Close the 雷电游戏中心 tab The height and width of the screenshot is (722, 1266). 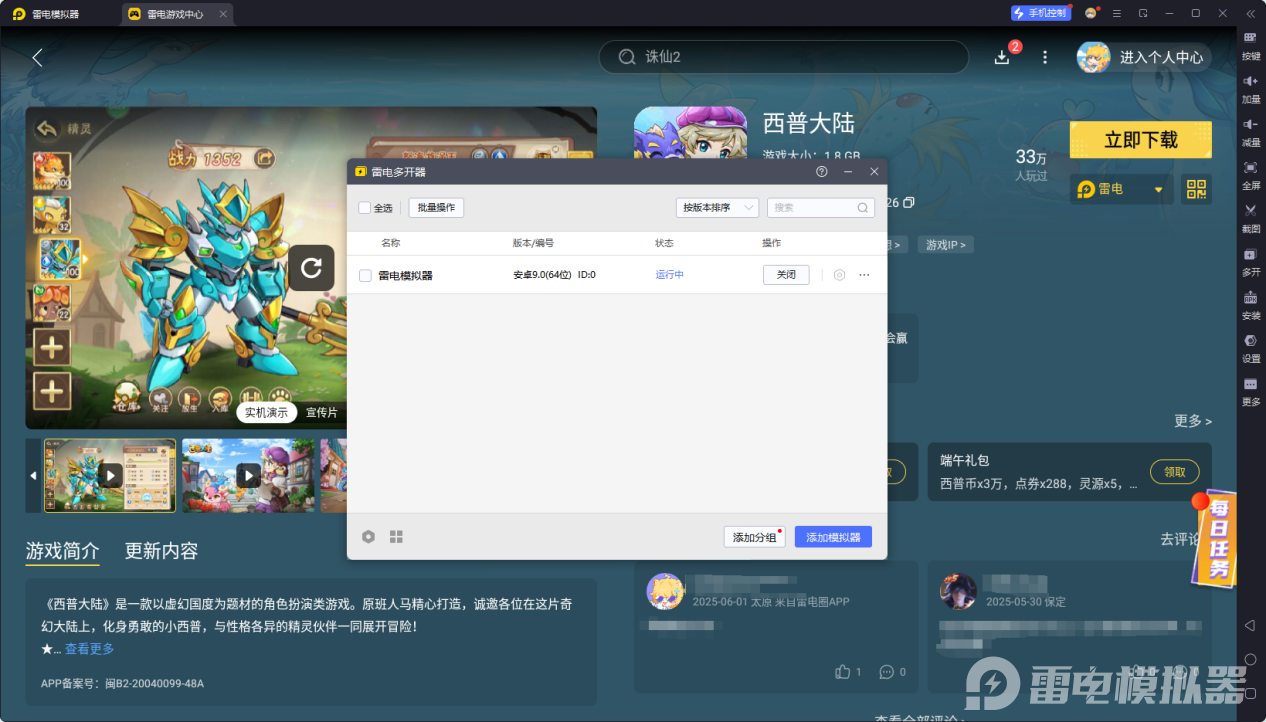[223, 14]
